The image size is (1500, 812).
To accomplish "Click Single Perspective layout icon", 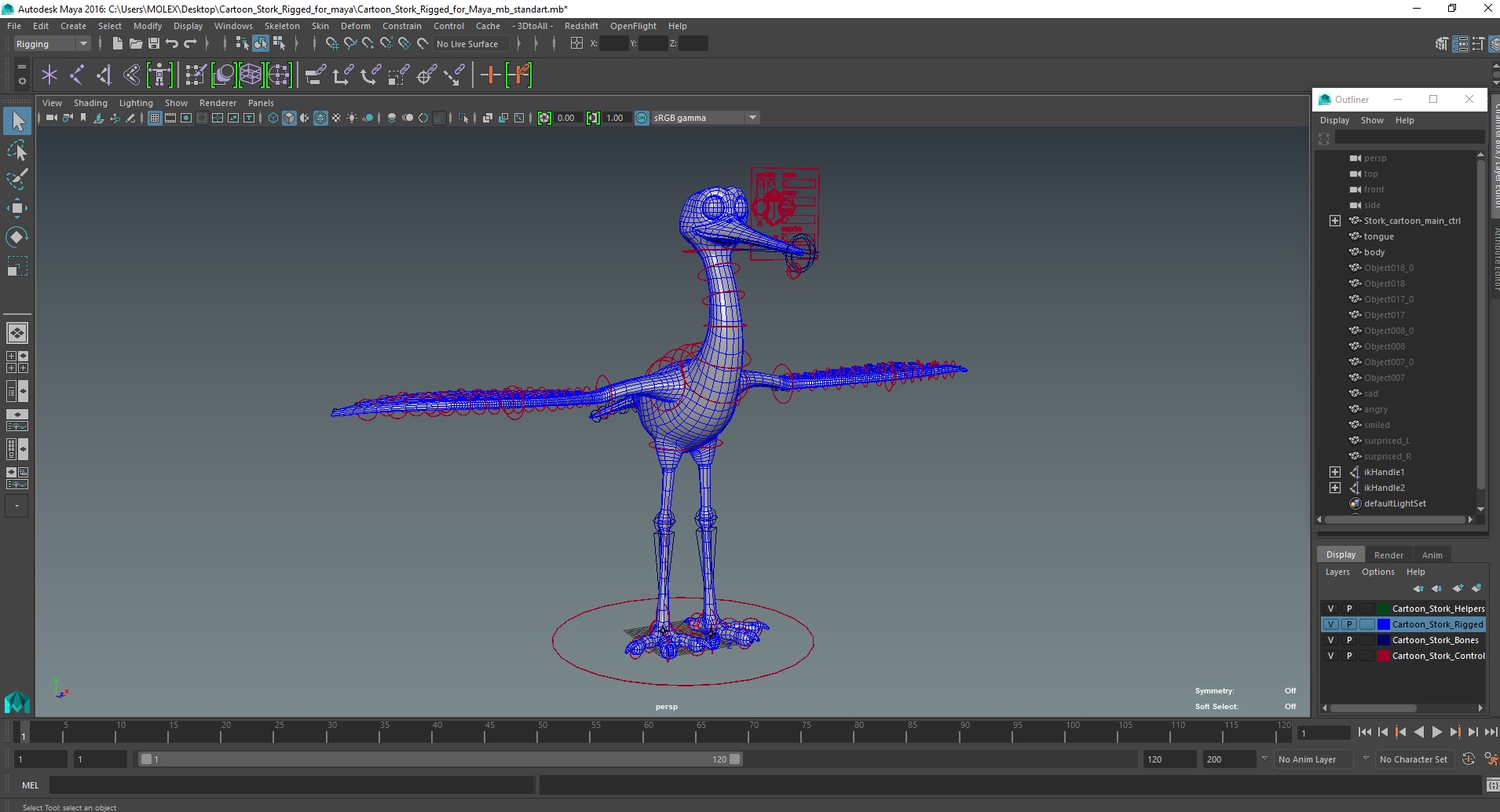I will (x=17, y=333).
